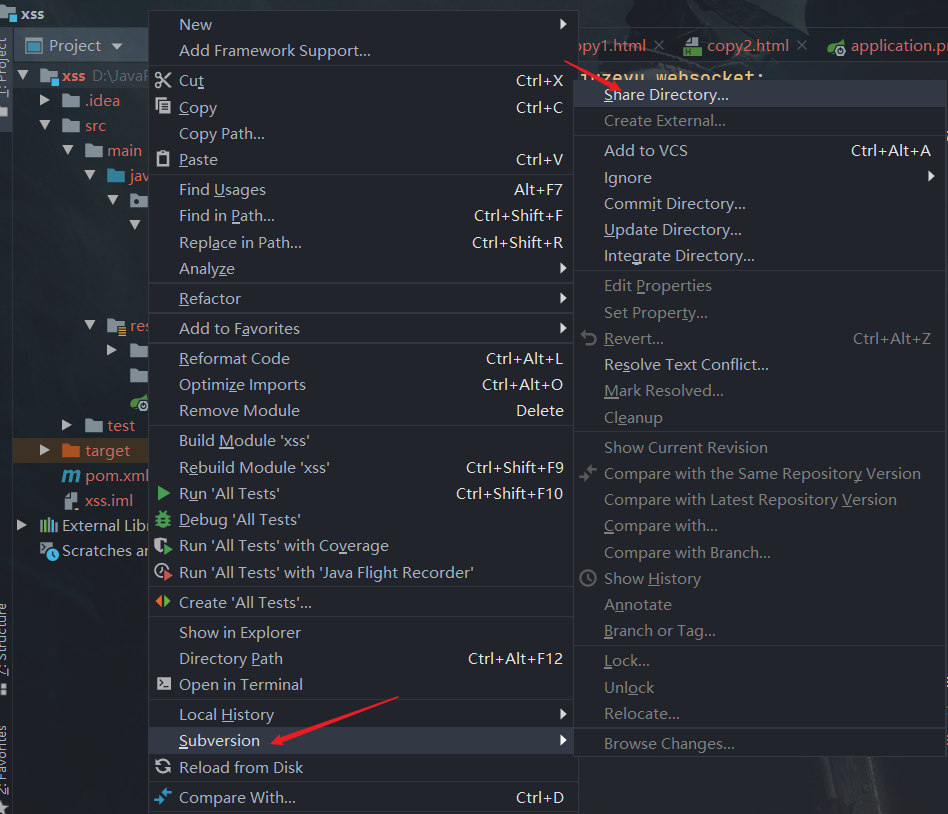Choose Update Directory... menu entry

[x=759, y=230]
